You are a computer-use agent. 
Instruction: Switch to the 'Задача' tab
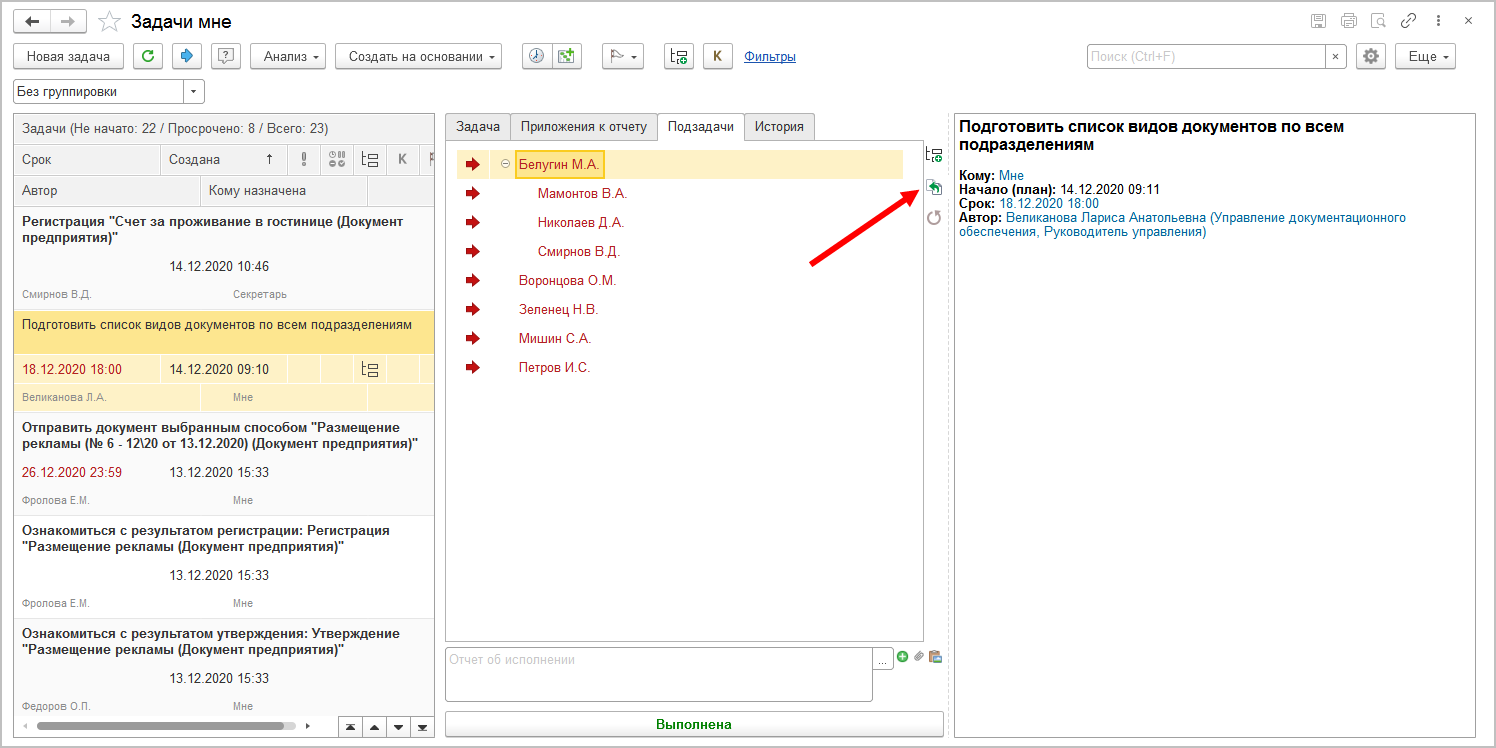click(x=478, y=127)
